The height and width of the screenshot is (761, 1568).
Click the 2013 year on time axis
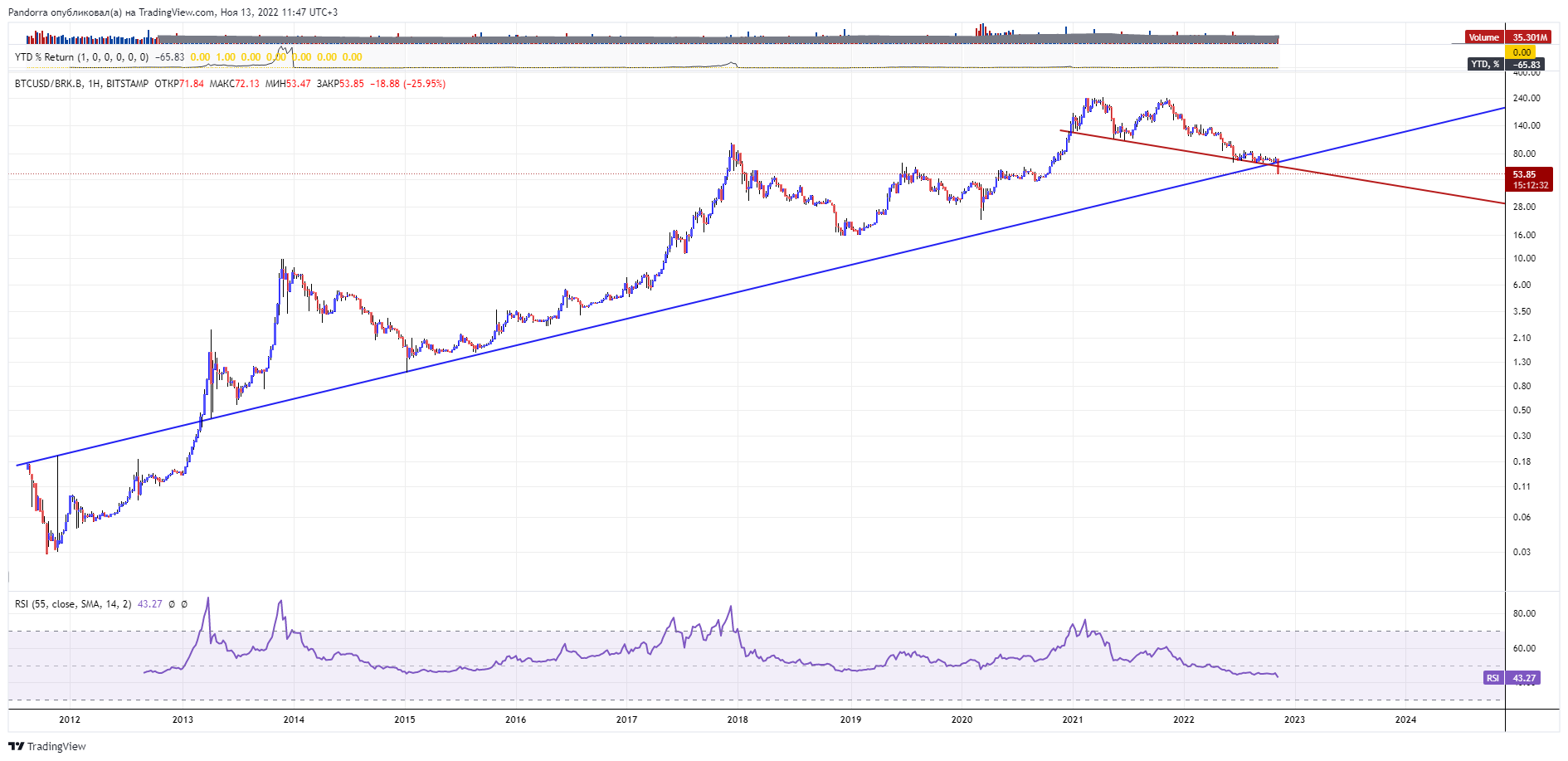pos(183,720)
